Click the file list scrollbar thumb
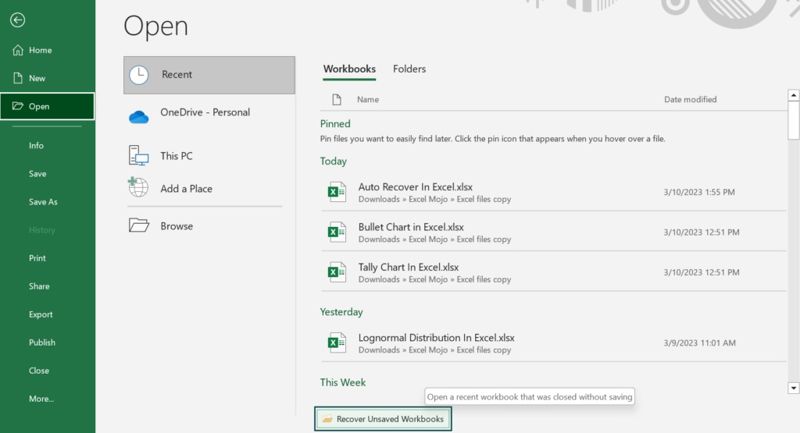This screenshot has width=800, height=433. [x=793, y=120]
